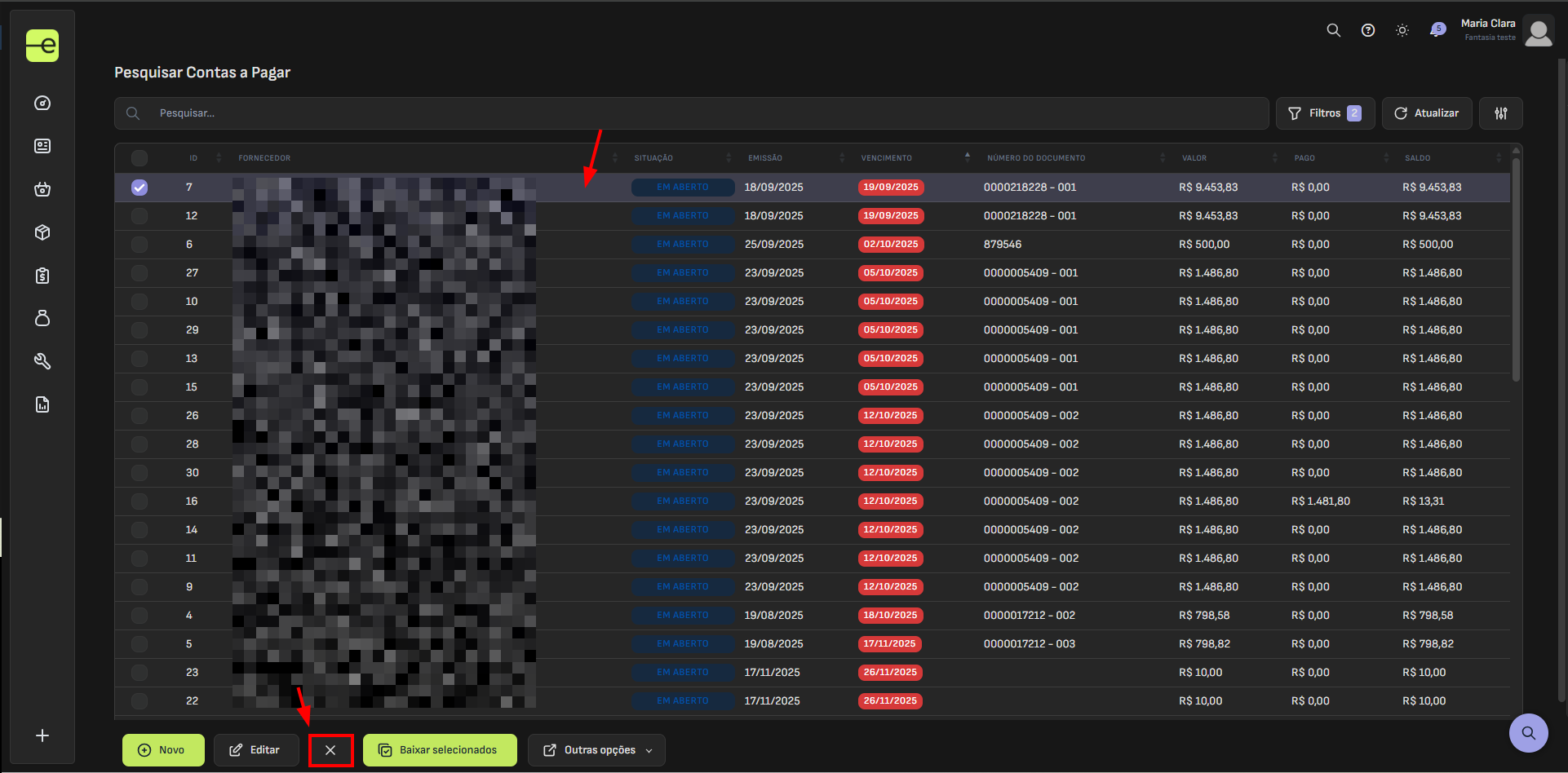Open the money bag icon in sidebar

42,318
